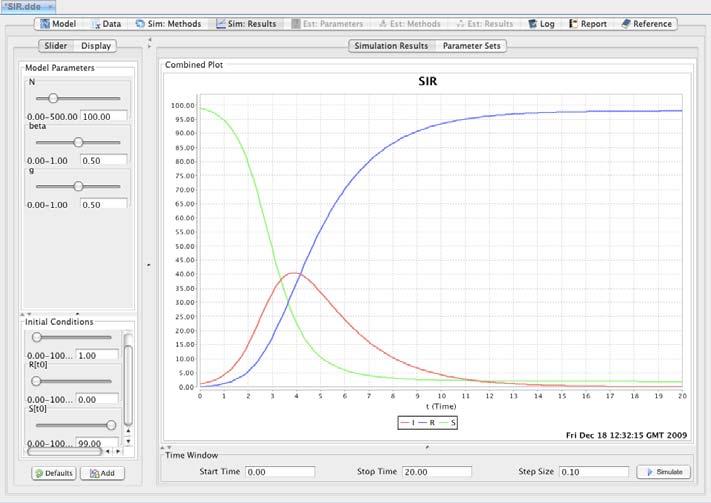Image resolution: width=711 pixels, height=503 pixels.
Task: Click the SIR plot title
Action: (428, 81)
